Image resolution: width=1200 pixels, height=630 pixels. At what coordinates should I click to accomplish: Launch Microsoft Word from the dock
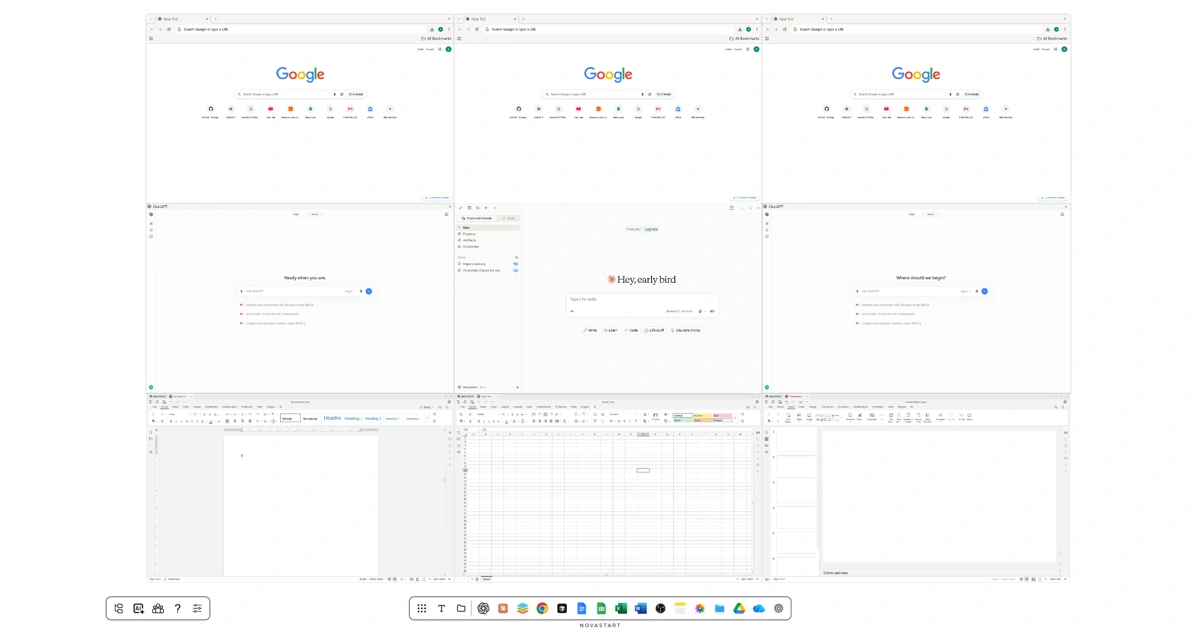point(641,608)
